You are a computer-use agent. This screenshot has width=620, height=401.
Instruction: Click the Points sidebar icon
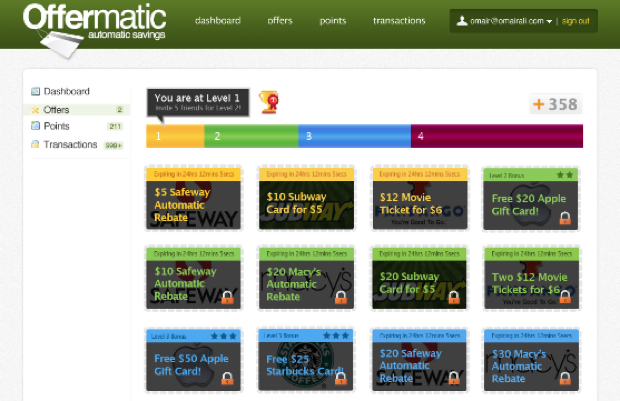pos(36,127)
